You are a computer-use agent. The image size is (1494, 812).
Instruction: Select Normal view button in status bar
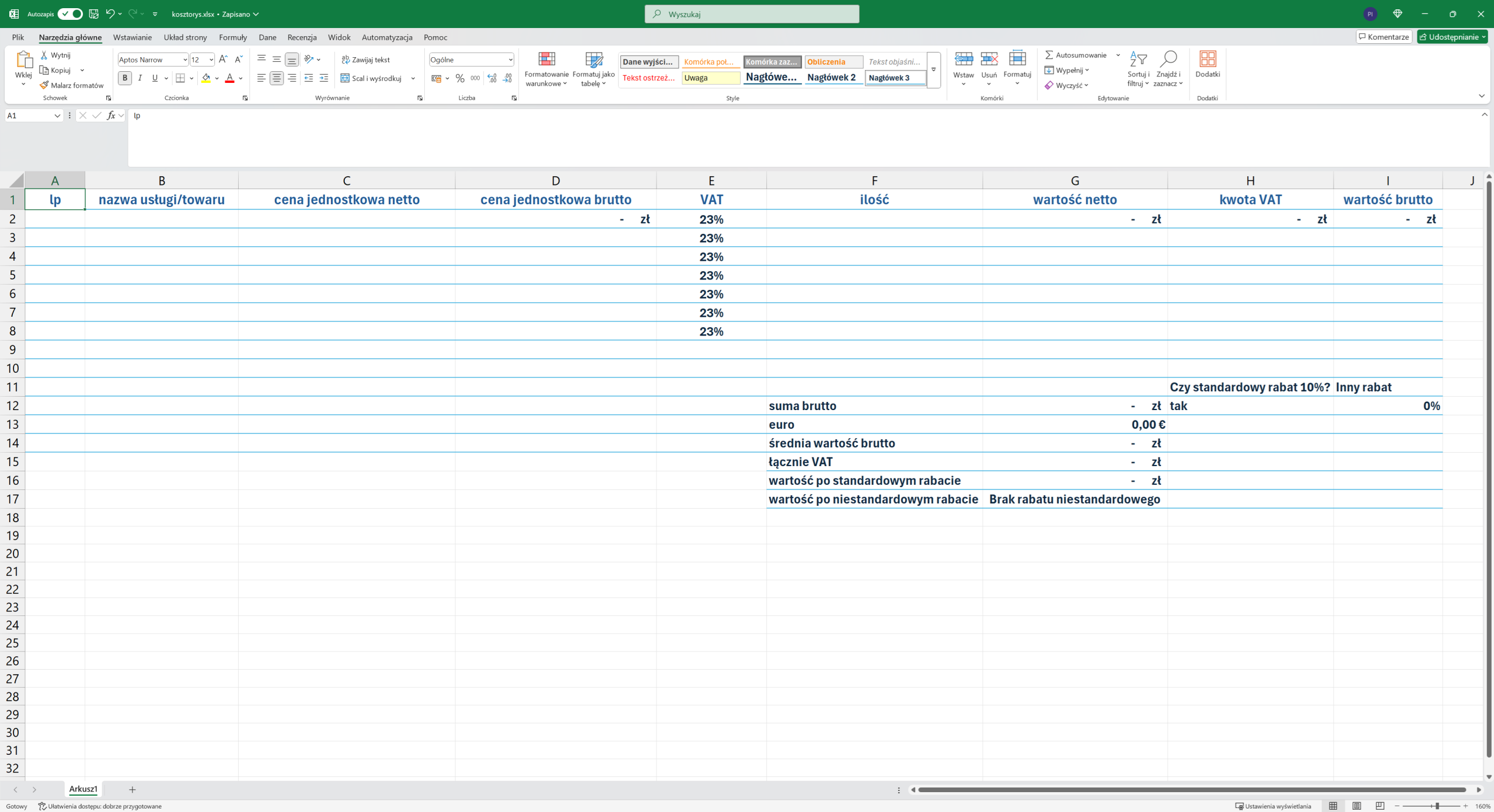click(1333, 806)
